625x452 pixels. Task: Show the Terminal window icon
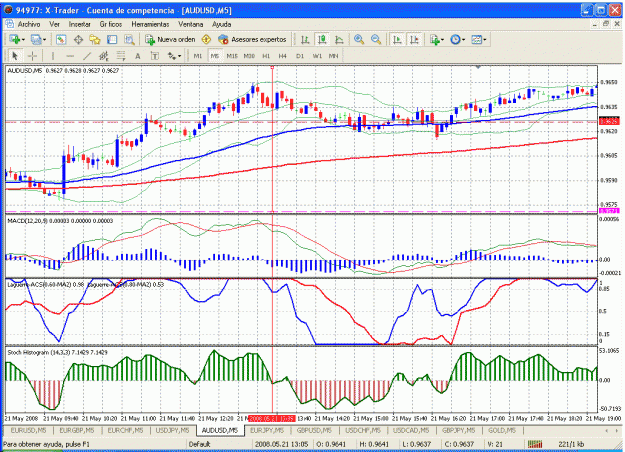(112, 39)
